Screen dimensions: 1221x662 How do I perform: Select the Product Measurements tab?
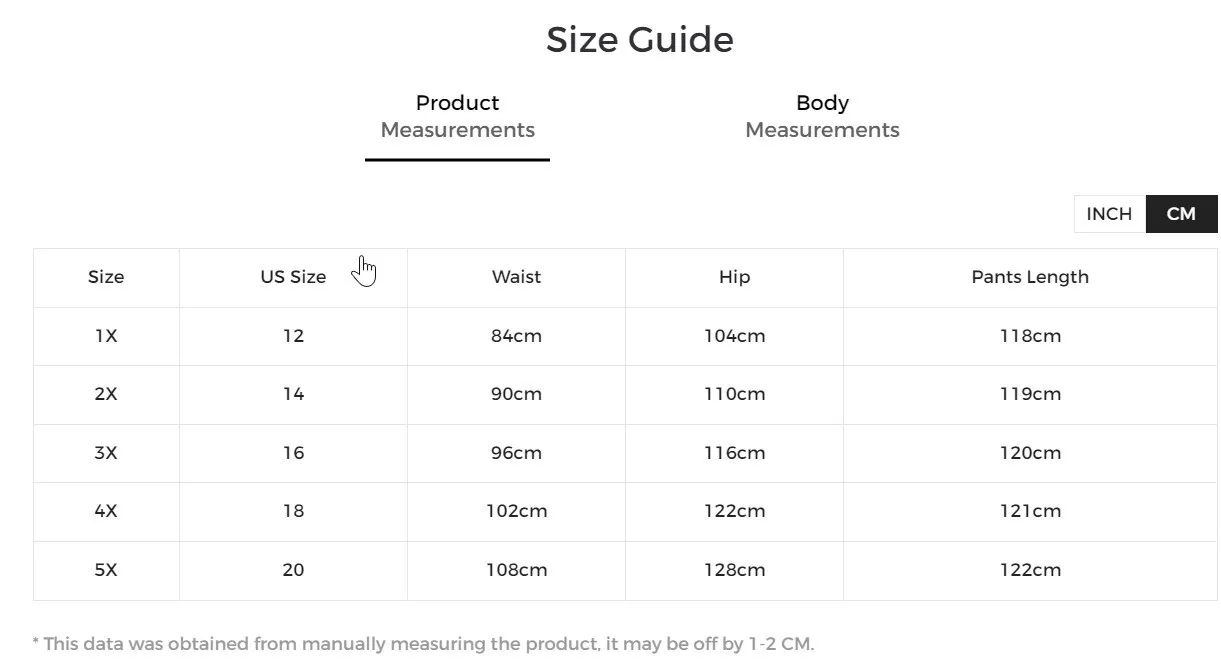point(457,115)
